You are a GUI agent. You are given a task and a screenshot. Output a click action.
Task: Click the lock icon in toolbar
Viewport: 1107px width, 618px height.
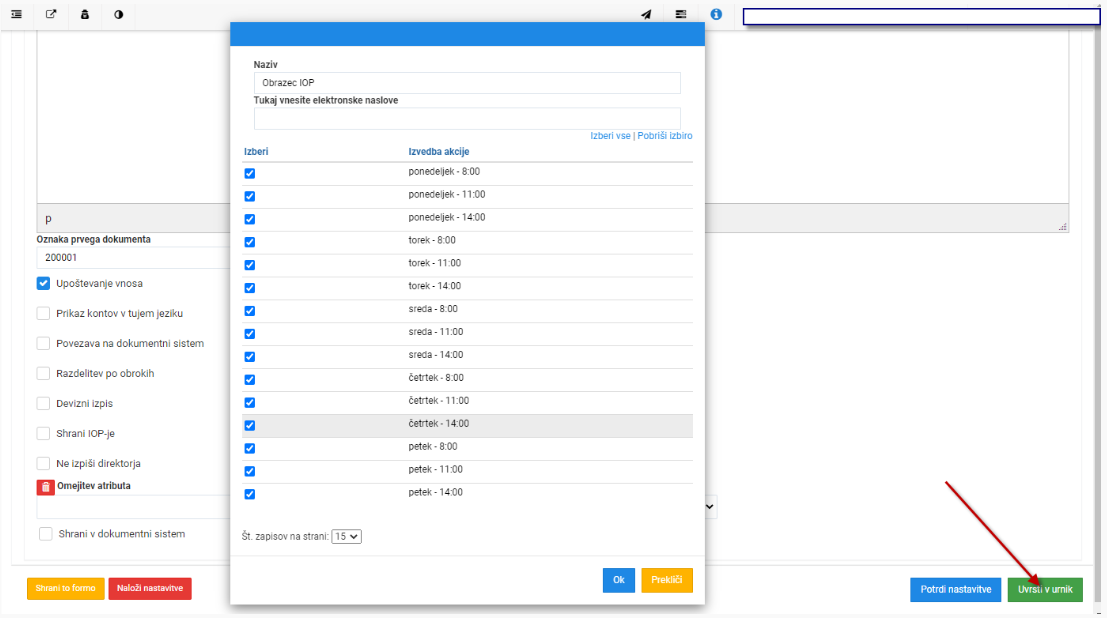(85, 14)
